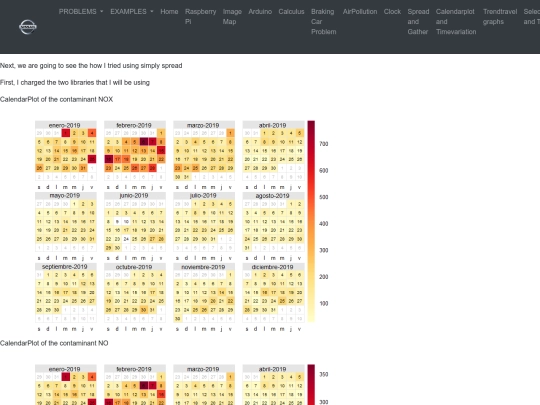
Task: Click the 100 label on NOX color scale
Action: (x=324, y=303)
